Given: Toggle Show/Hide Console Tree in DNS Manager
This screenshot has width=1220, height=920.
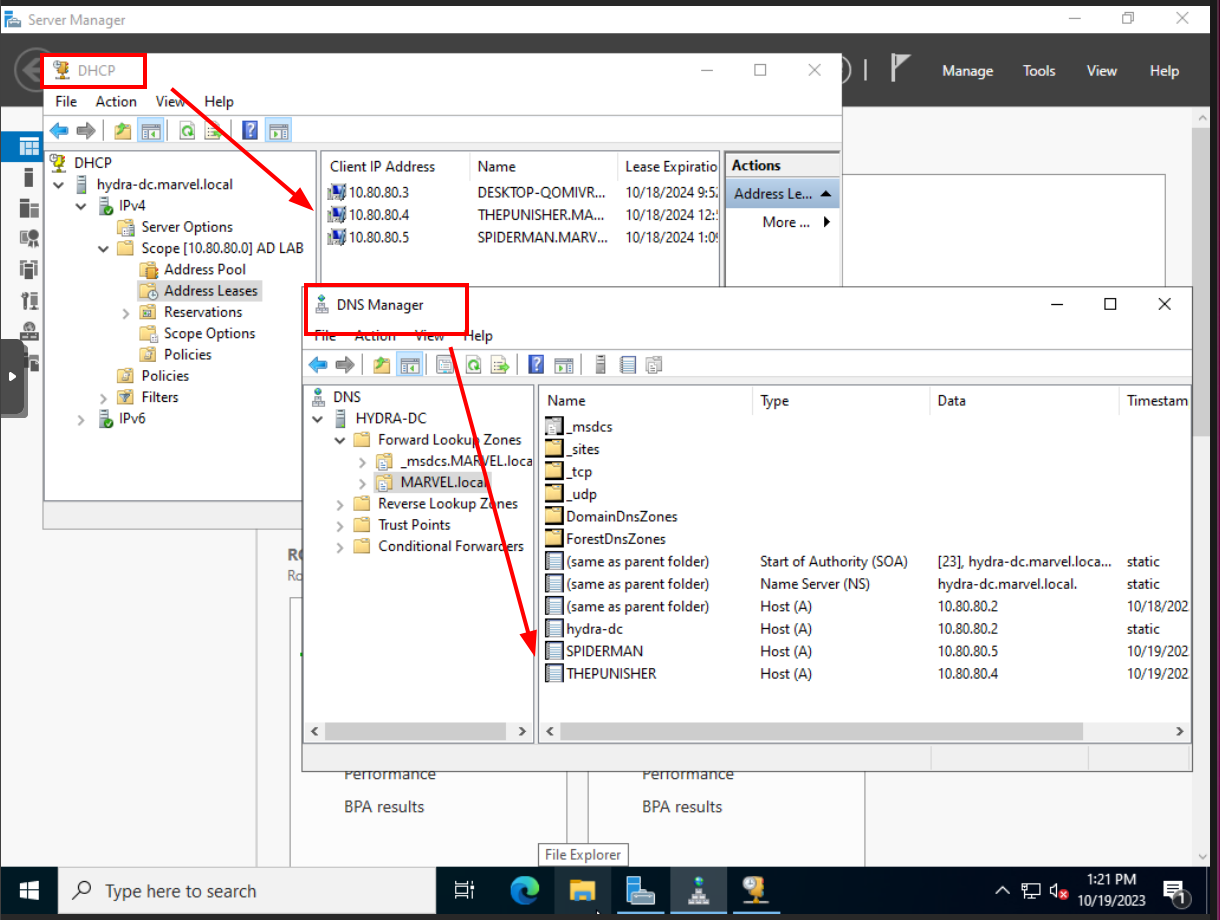Looking at the screenshot, I should [408, 365].
